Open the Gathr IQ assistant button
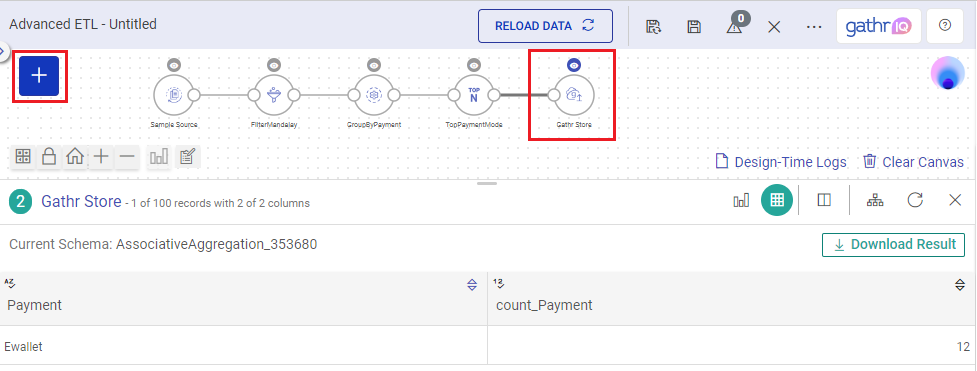Screen dimensions: 977x371 pos(879,26)
